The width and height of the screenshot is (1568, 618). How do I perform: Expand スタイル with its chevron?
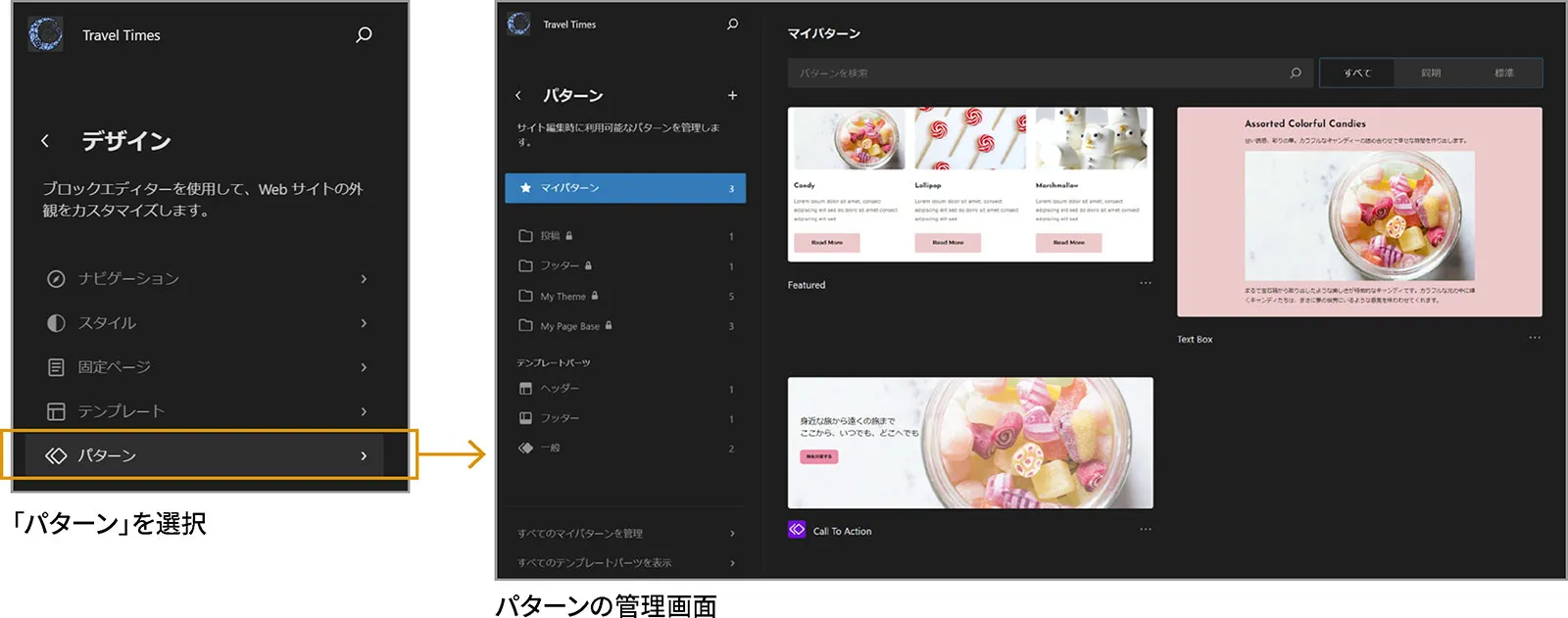364,323
